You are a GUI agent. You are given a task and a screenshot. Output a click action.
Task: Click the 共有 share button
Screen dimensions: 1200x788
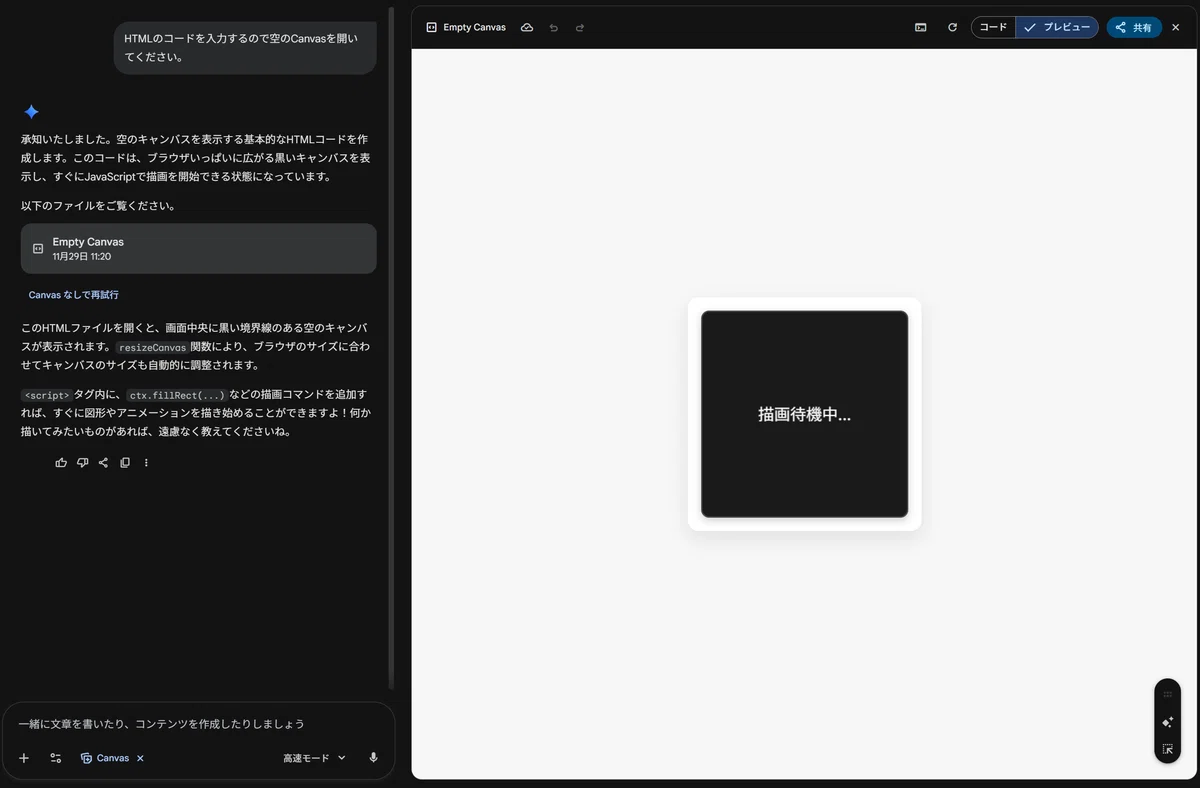coord(1134,27)
